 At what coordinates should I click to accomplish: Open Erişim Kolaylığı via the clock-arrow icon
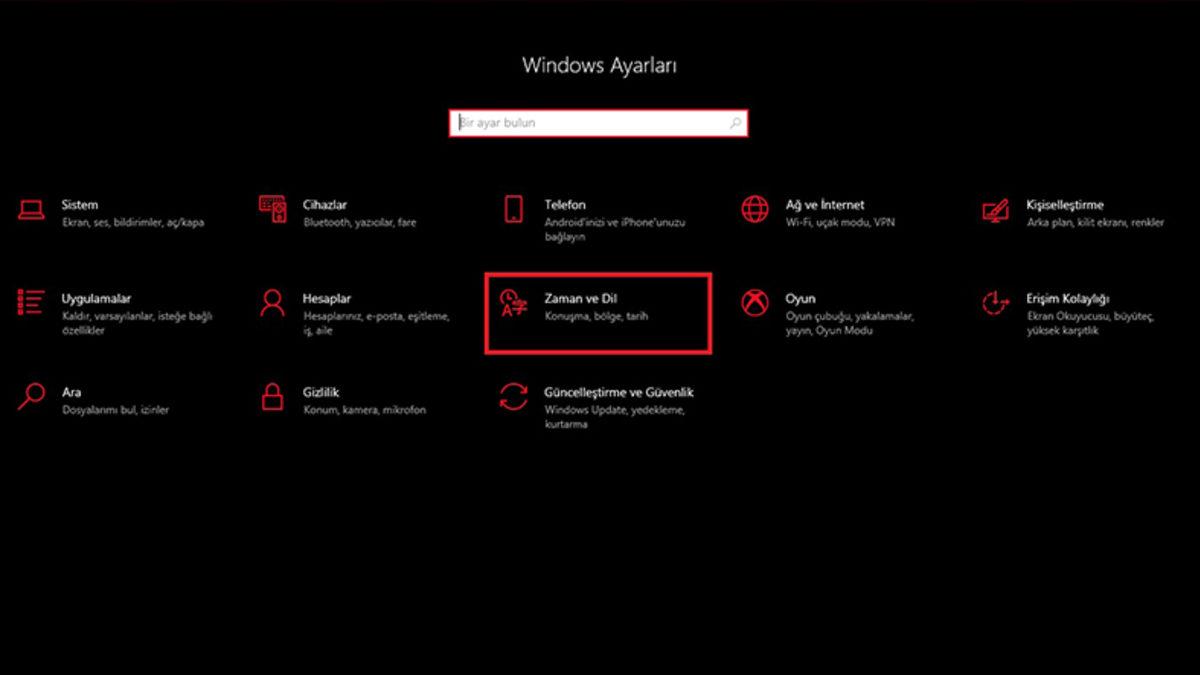pyautogui.click(x=996, y=302)
